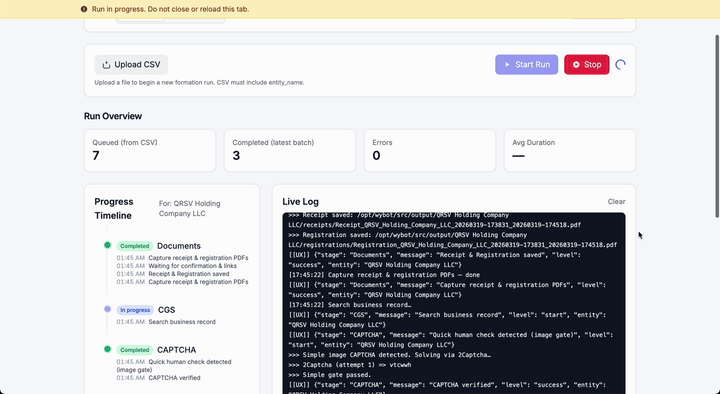Select the Documents stage title
This screenshot has height=394, width=720.
pos(179,246)
